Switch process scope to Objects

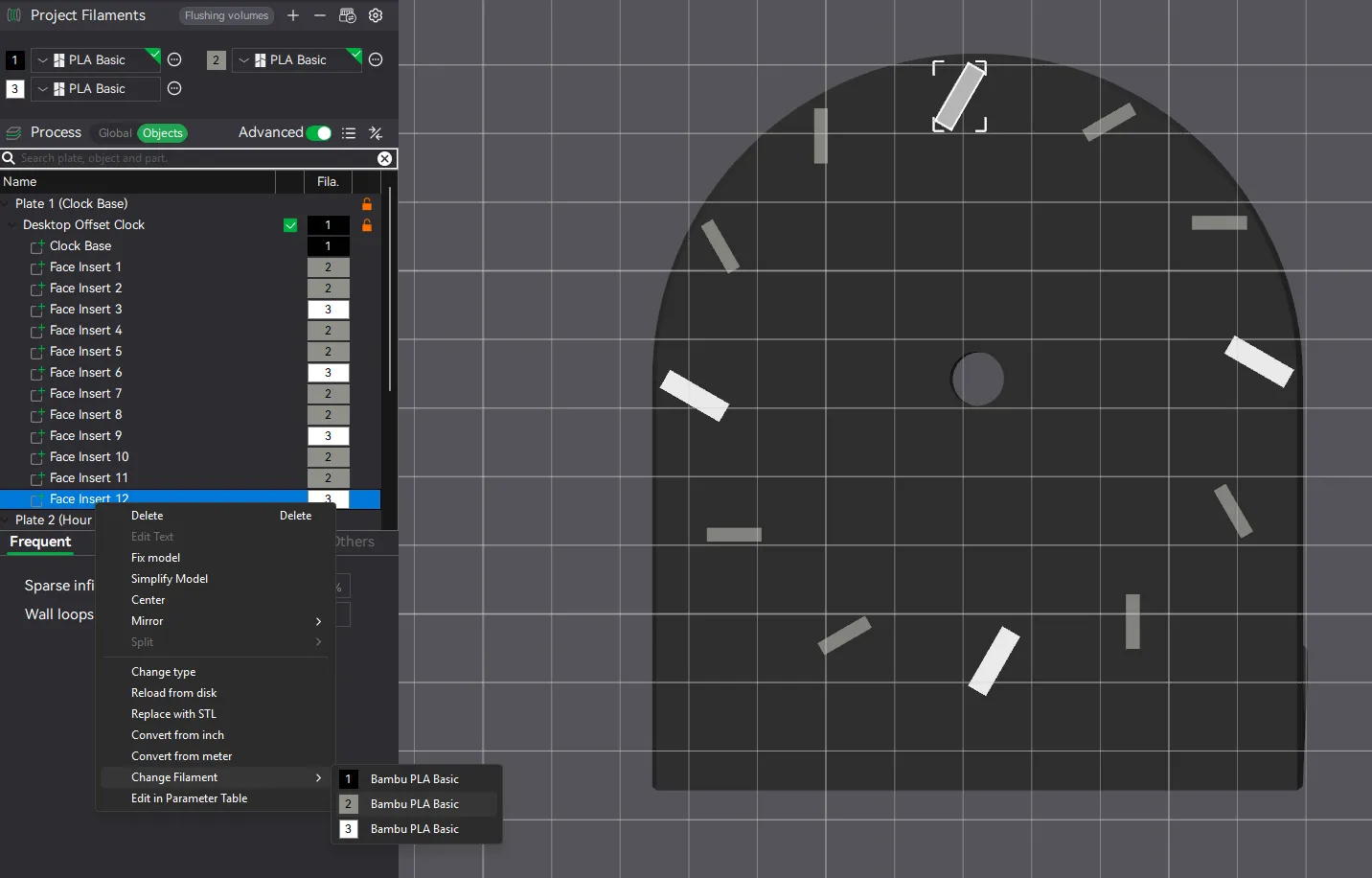coord(163,133)
